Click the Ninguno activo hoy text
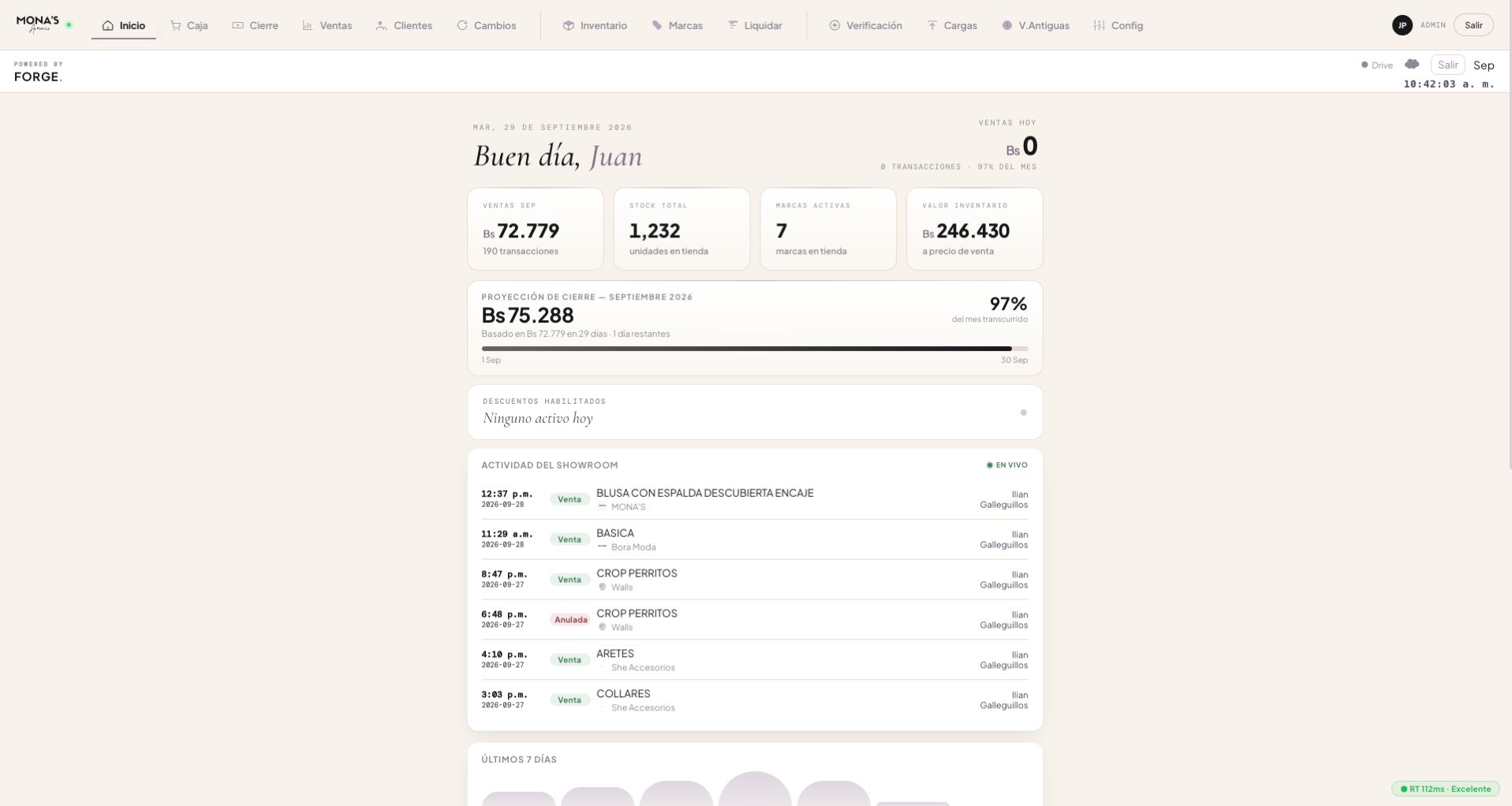This screenshot has height=806, width=1512. click(x=538, y=419)
